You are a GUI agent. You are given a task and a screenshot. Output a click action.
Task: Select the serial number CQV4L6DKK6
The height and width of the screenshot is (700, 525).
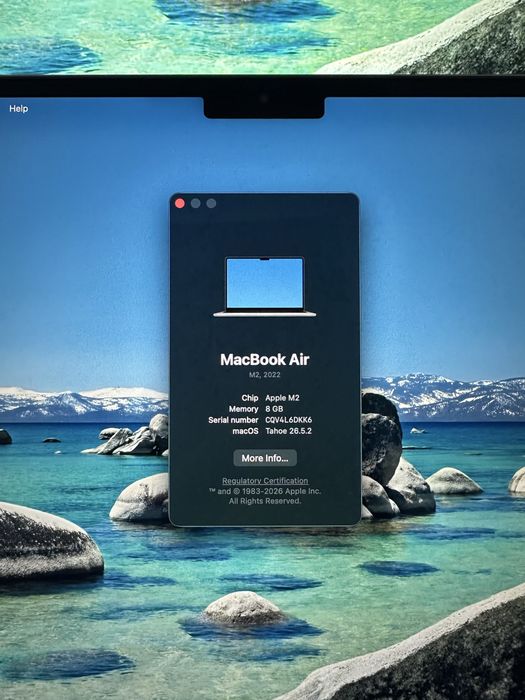(x=288, y=420)
